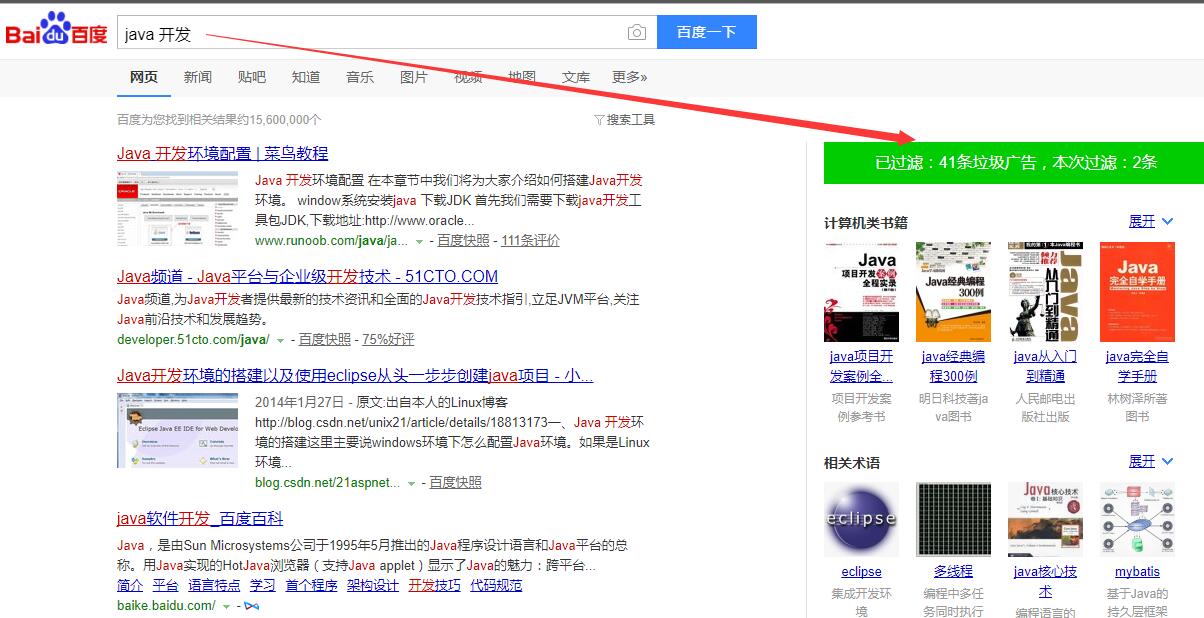View 百度快照 for the 51cto result

point(325,340)
